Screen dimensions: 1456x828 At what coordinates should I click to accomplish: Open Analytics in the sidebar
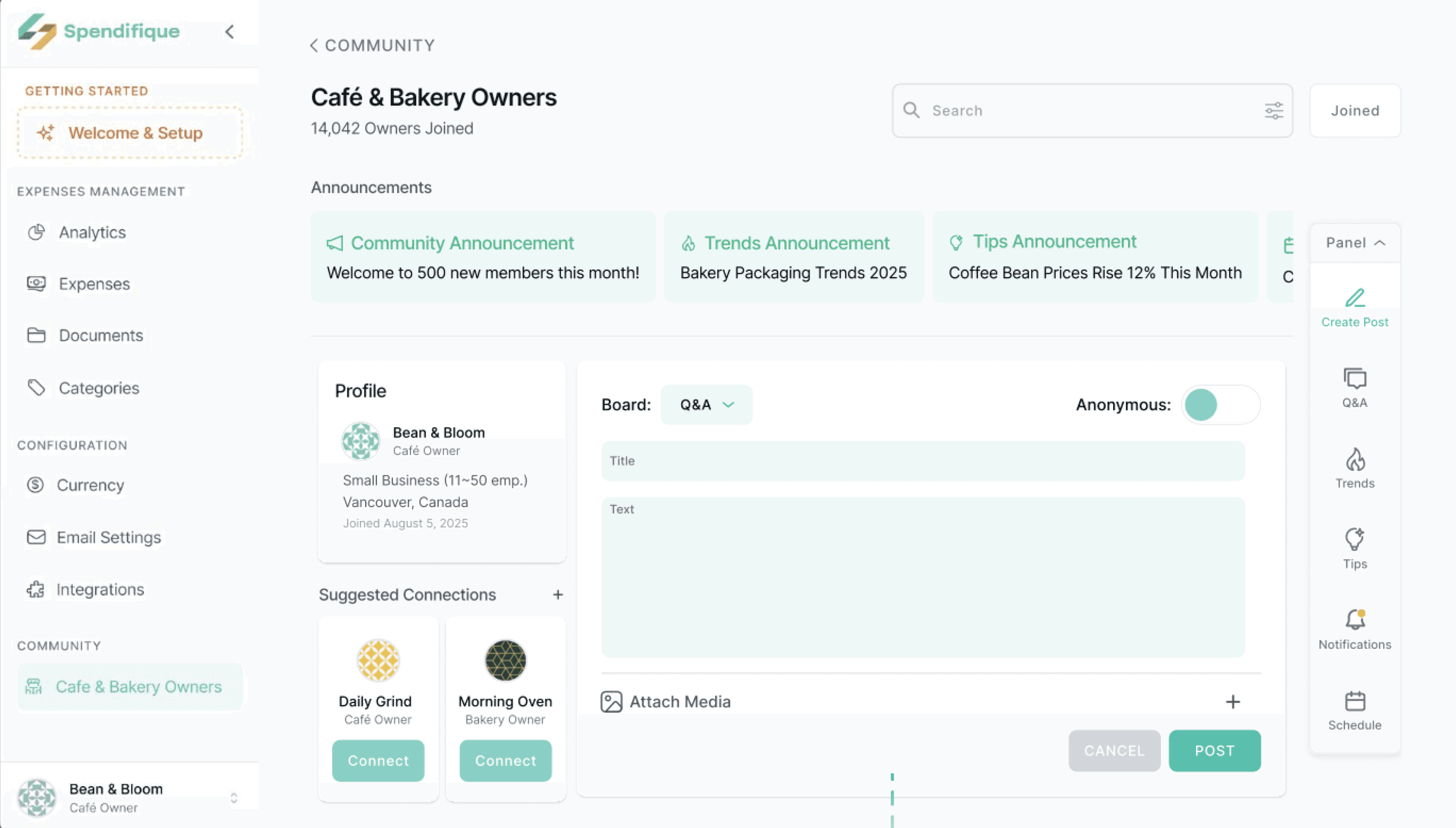pos(92,232)
